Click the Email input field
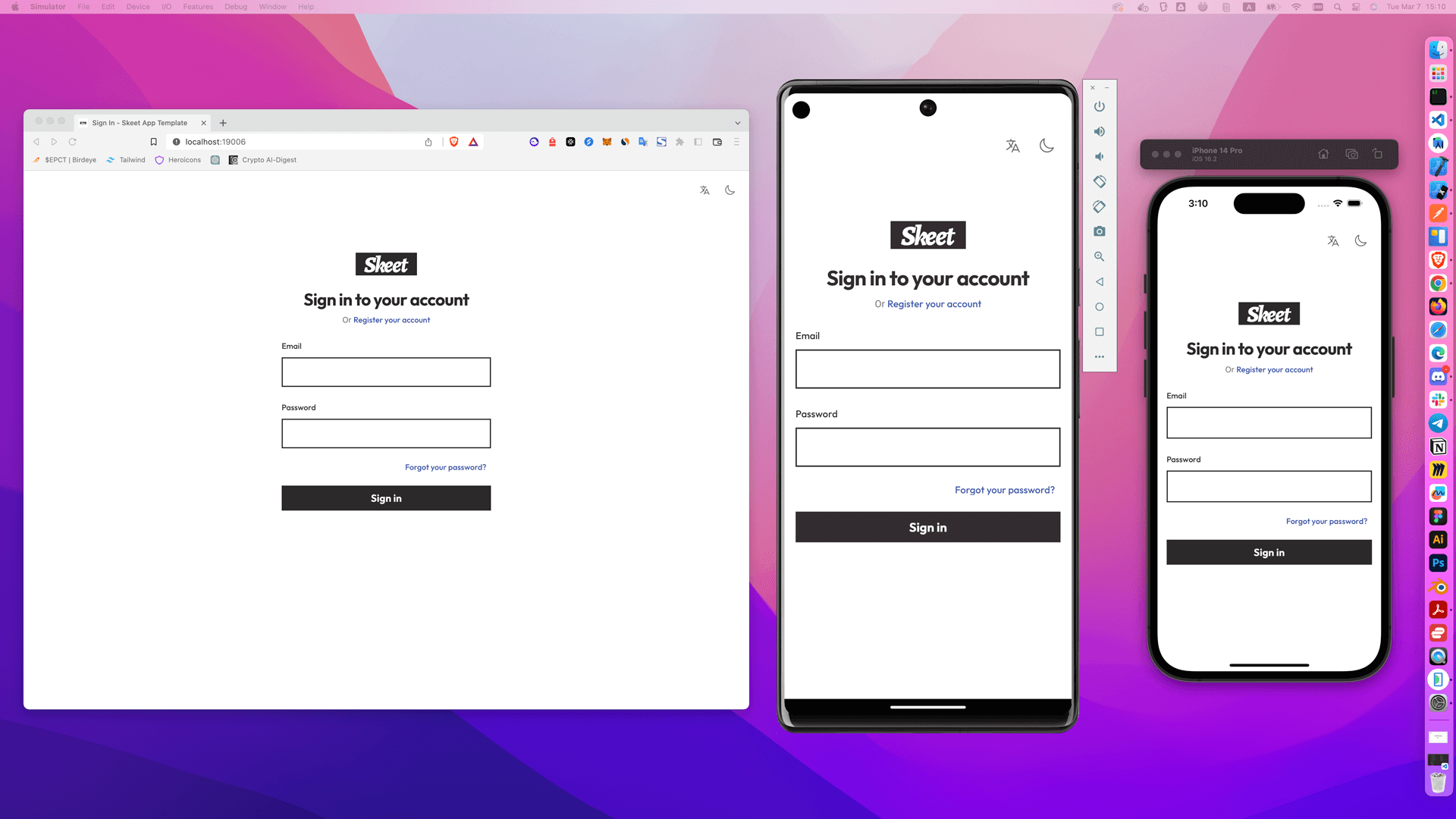The image size is (1456, 819). click(x=386, y=372)
